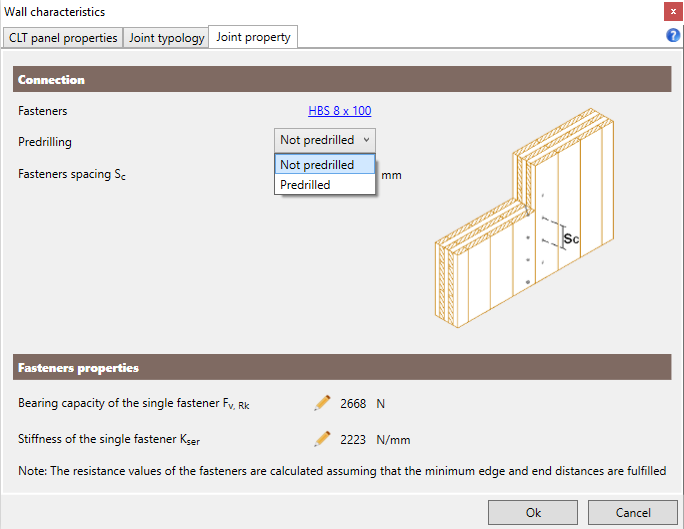684x529 pixels.
Task: Select the Joint property tab
Action: 253,37
